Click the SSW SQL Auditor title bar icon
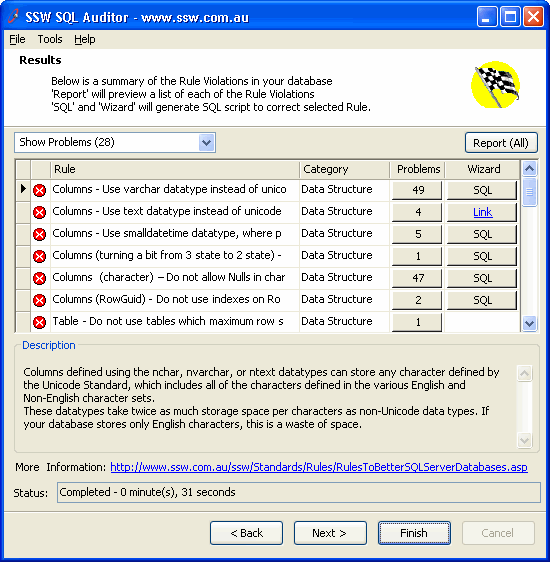 pos(13,16)
